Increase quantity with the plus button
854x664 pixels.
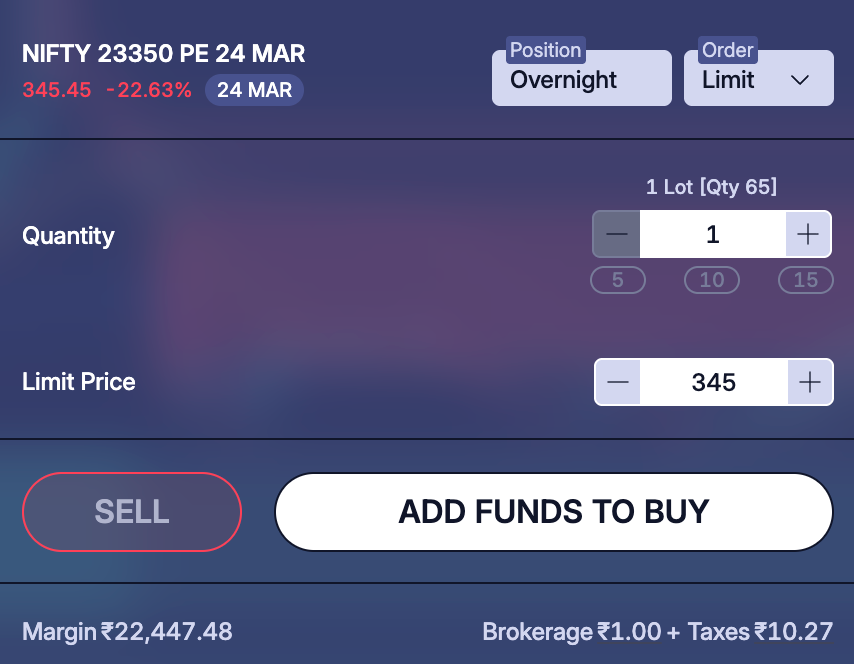pyautogui.click(x=808, y=235)
